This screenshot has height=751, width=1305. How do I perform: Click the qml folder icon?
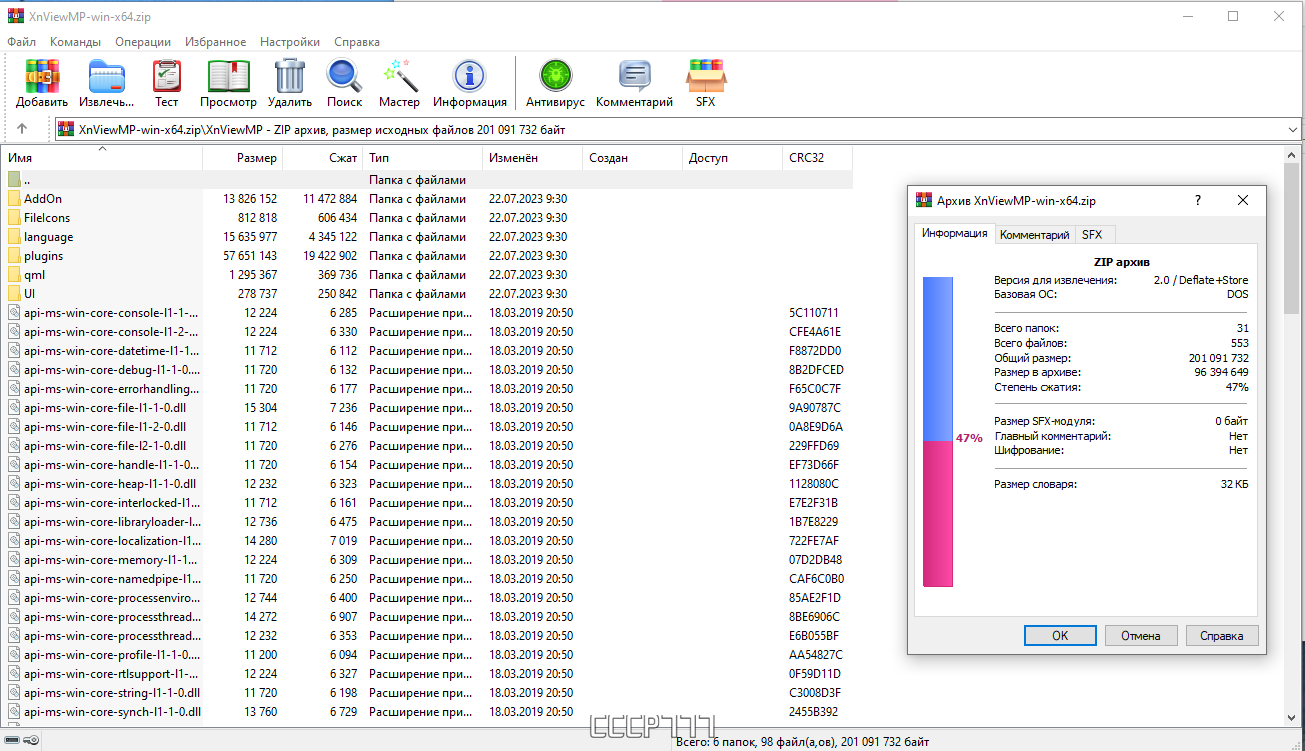(x=14, y=275)
